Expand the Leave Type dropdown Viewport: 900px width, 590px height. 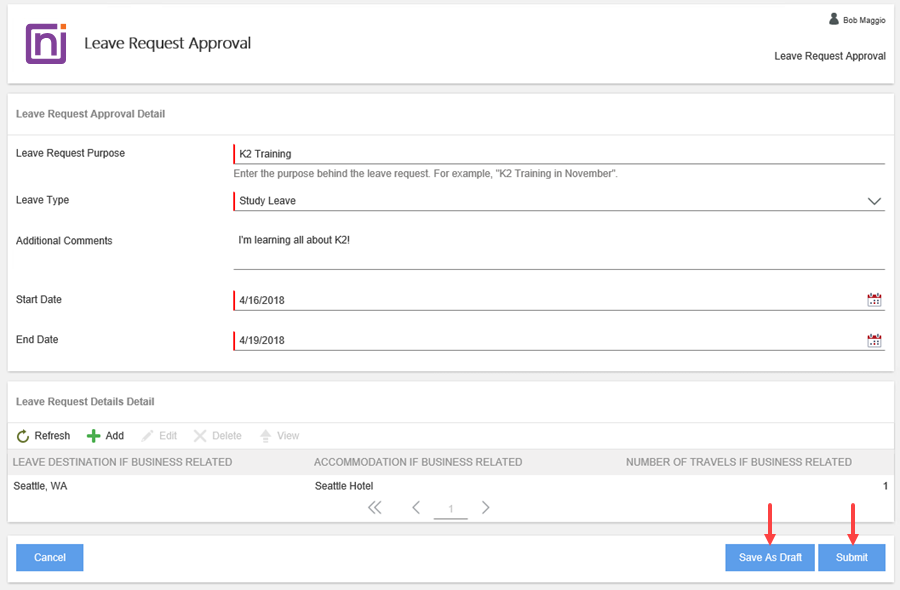pyautogui.click(x=874, y=200)
